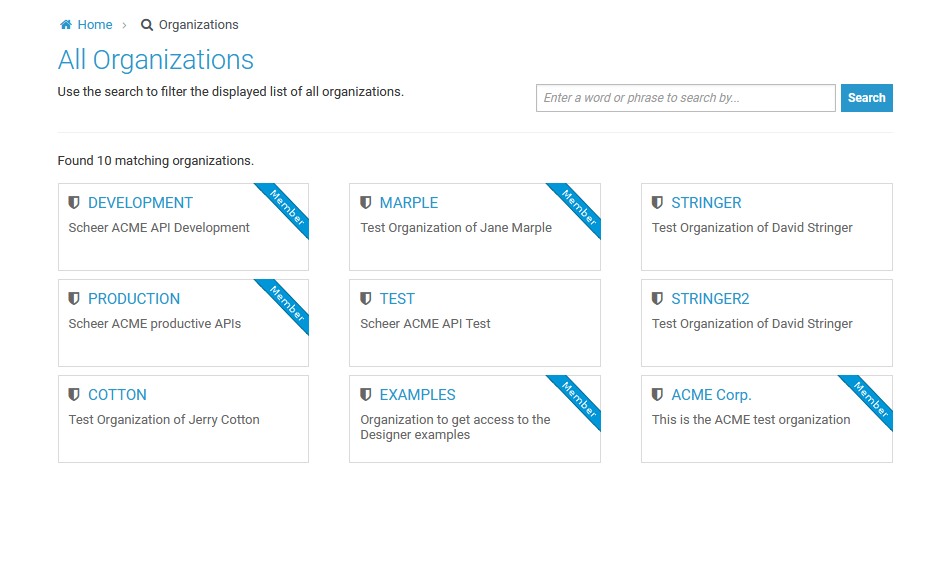Image resolution: width=950 pixels, height=573 pixels.
Task: Click the shield icon beside MARPLE
Action: 366,203
